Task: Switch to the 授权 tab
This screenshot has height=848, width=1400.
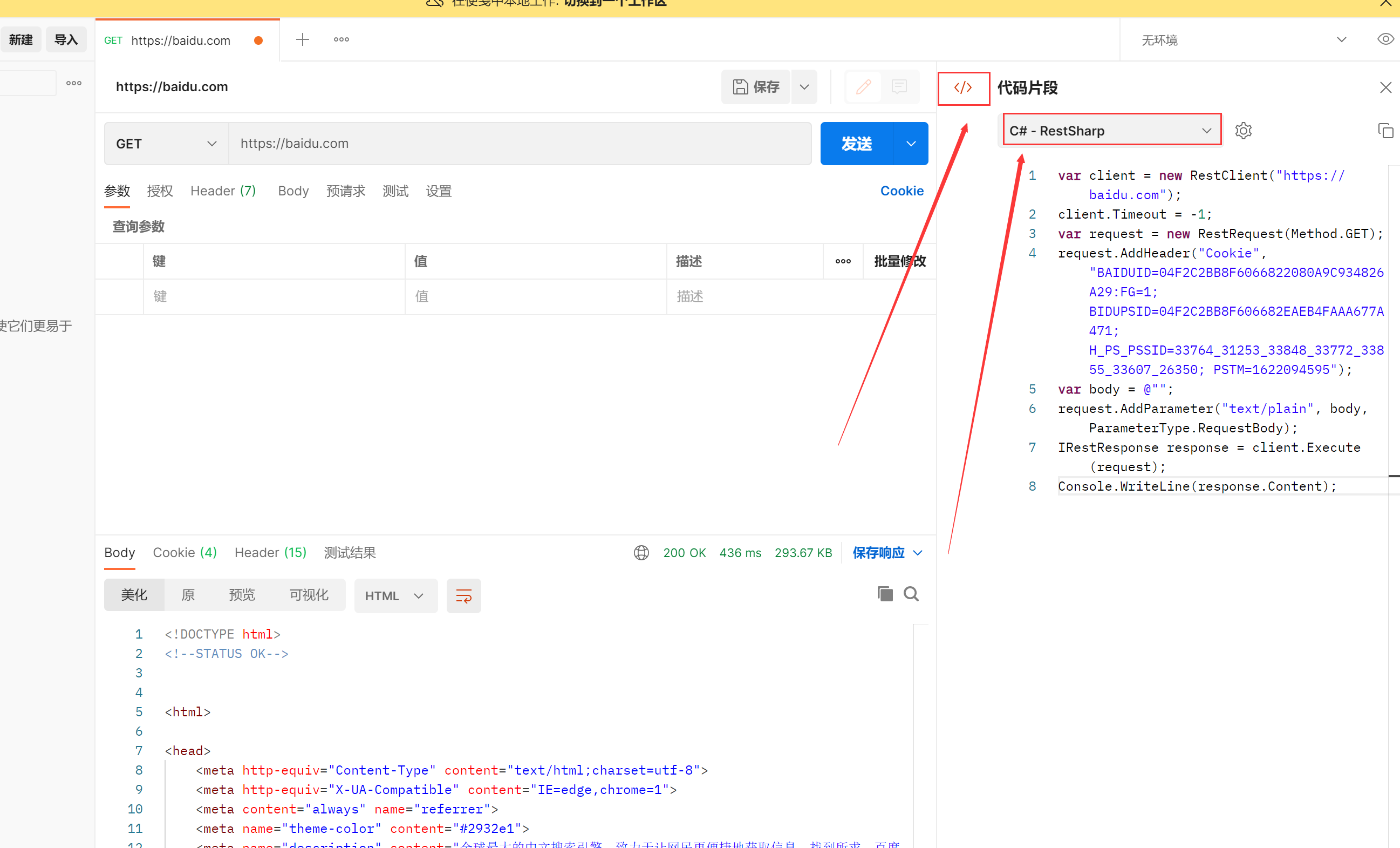Action: pyautogui.click(x=160, y=191)
